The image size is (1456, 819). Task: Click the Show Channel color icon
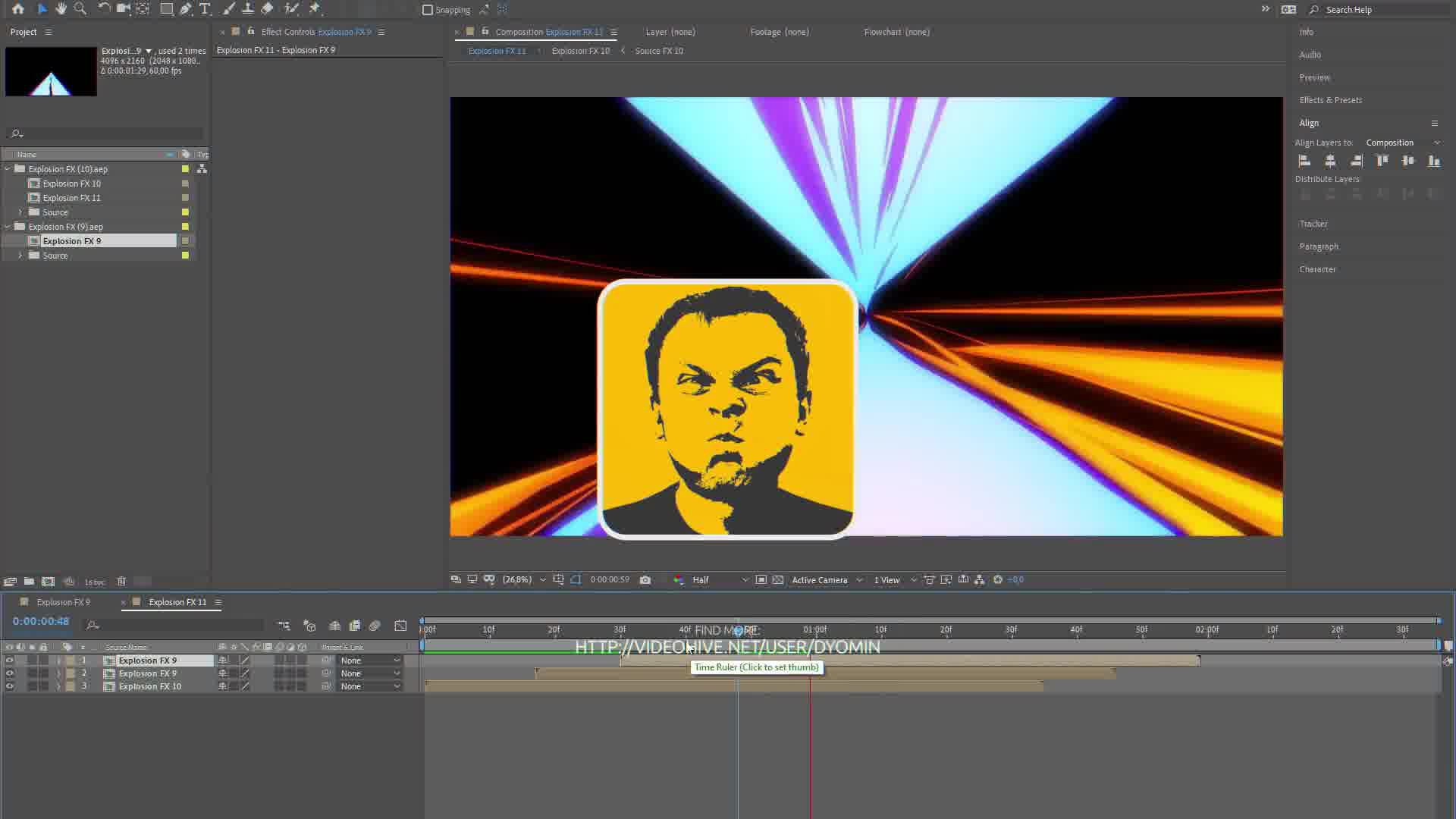679,579
